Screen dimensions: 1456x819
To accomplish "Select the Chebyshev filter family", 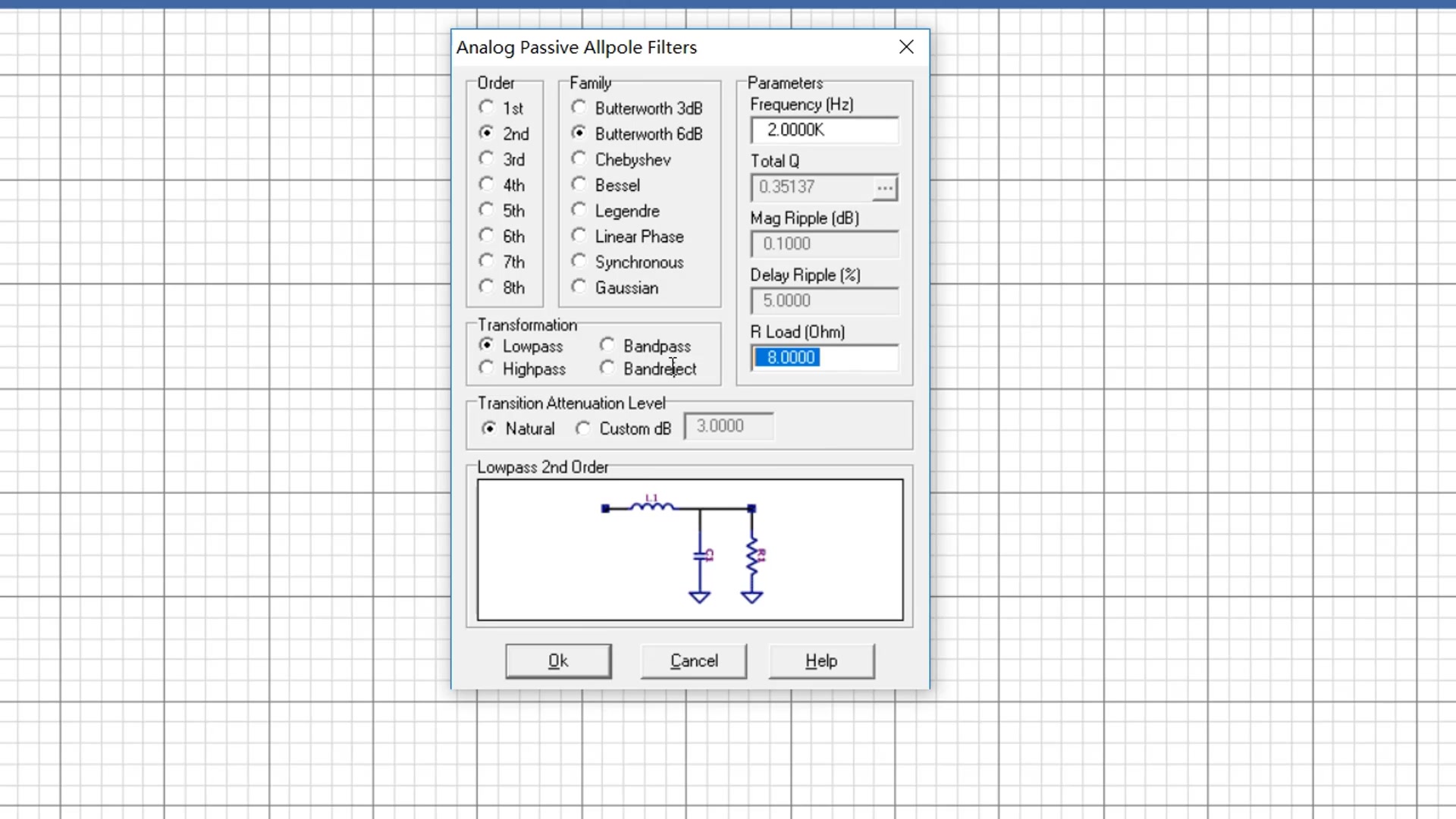I will point(579,159).
